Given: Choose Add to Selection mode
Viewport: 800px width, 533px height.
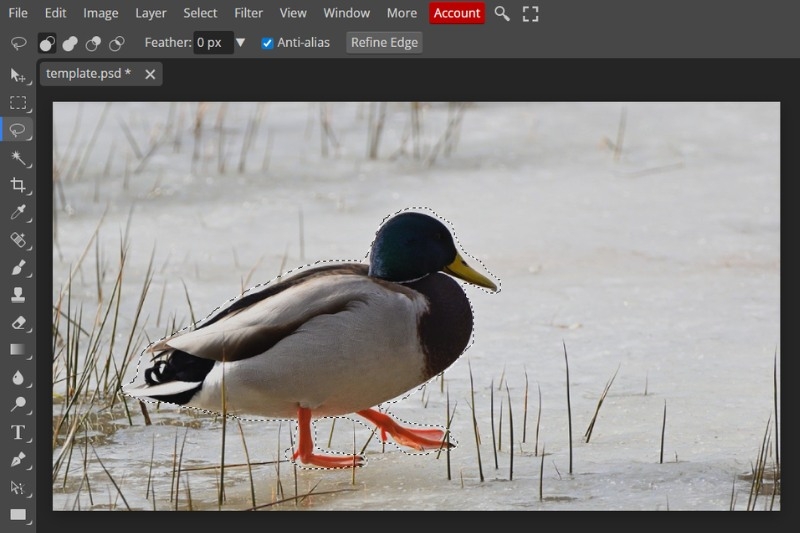Looking at the screenshot, I should (x=70, y=43).
